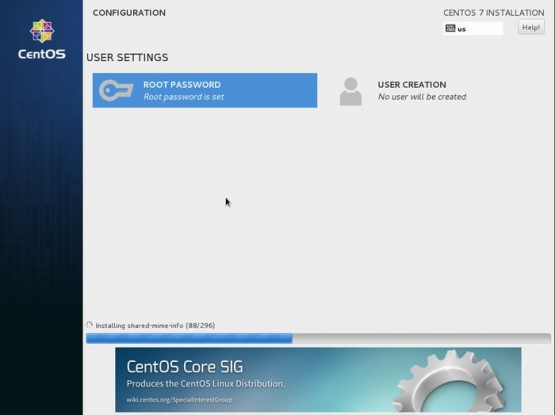Click the installation progress bar

318,338
